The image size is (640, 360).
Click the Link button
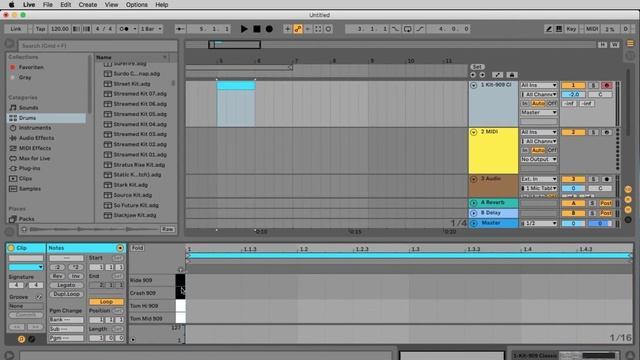pyautogui.click(x=16, y=29)
